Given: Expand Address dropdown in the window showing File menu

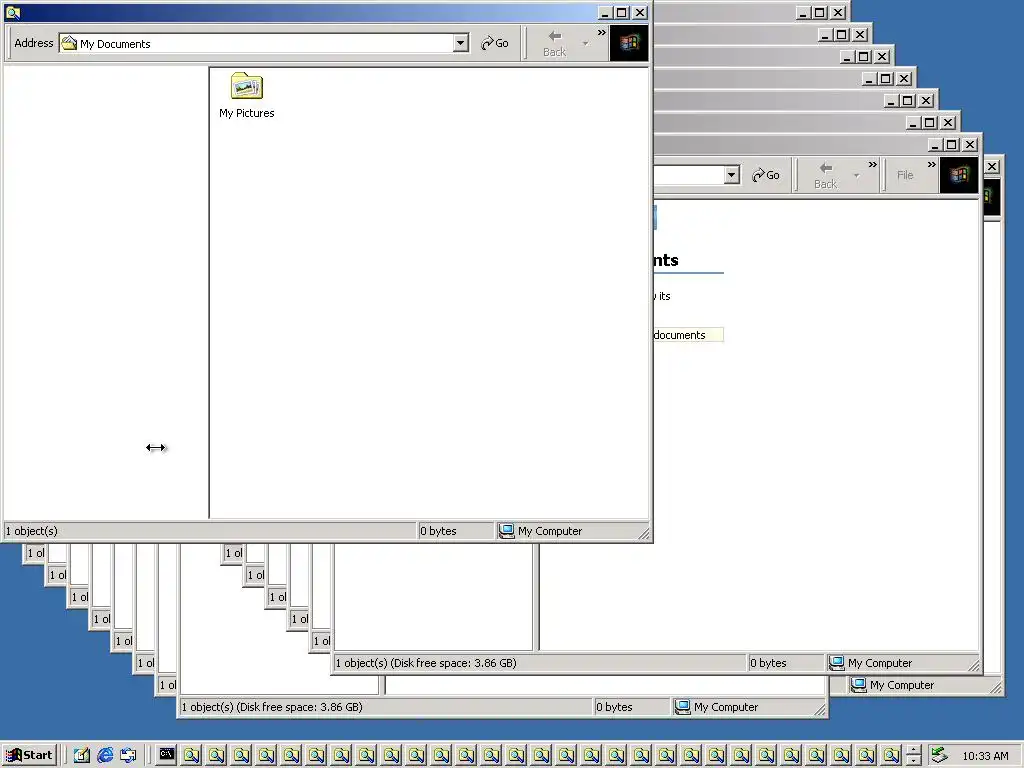Looking at the screenshot, I should point(731,175).
